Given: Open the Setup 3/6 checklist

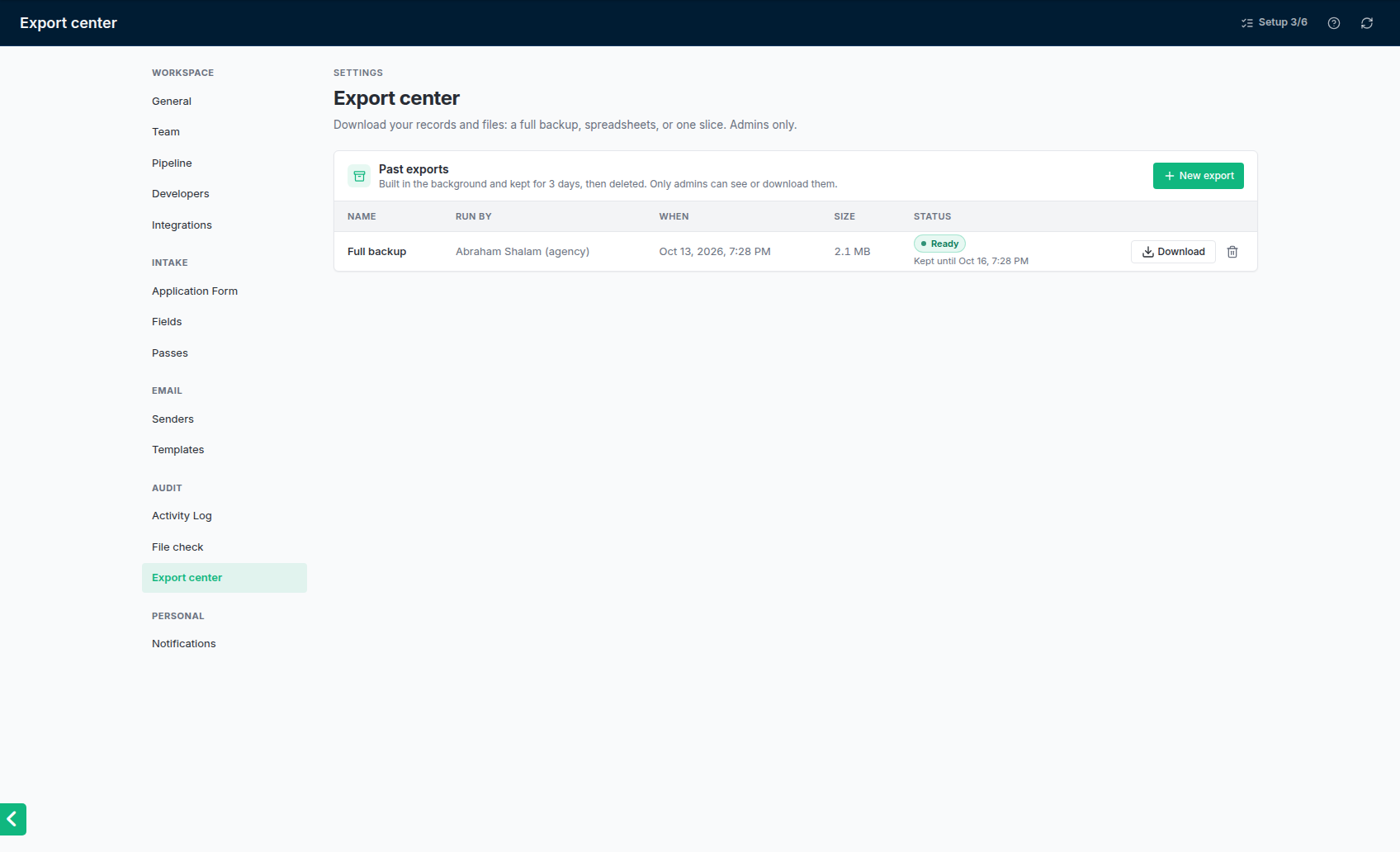Looking at the screenshot, I should [x=1275, y=23].
